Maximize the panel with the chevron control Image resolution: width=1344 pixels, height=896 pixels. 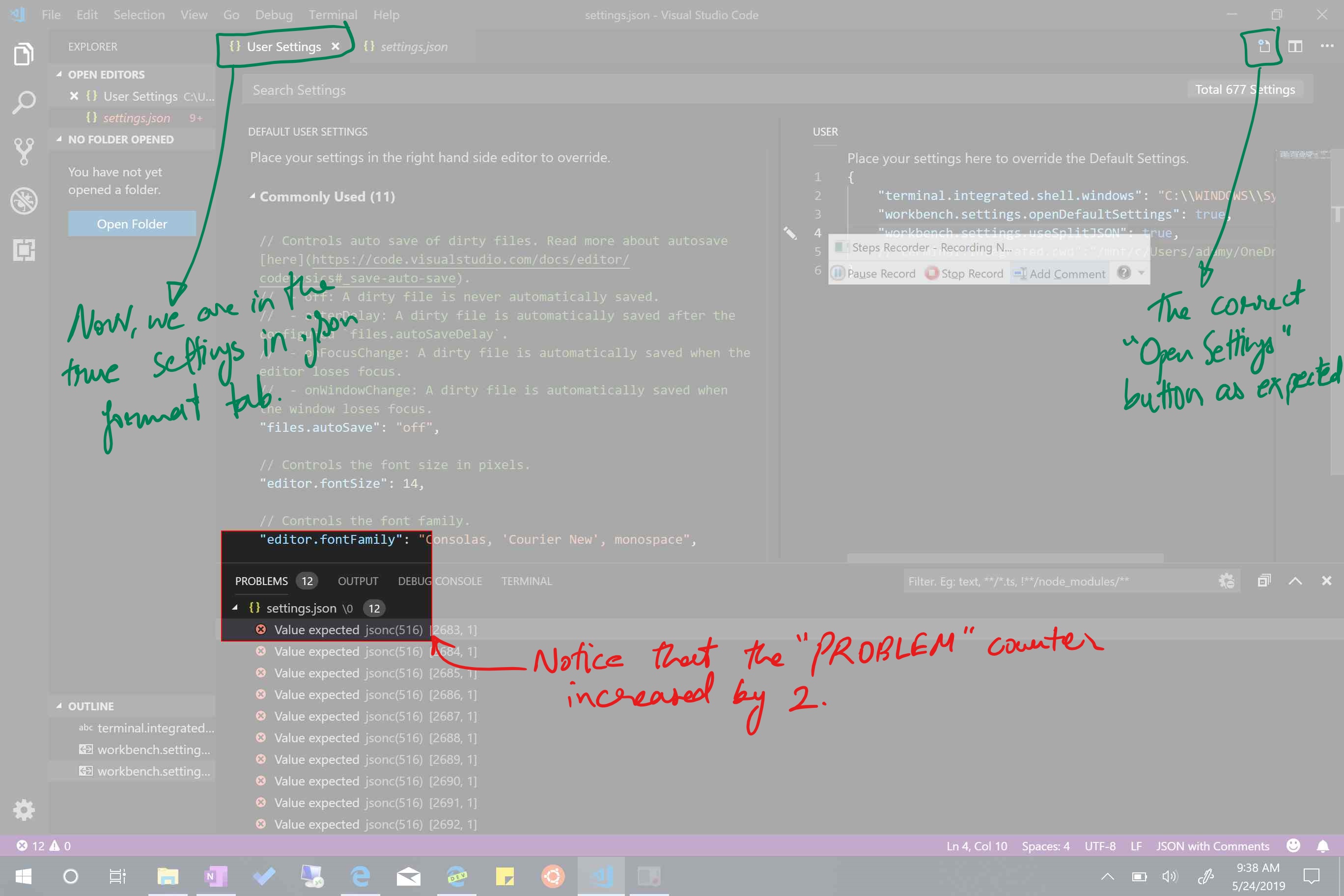pos(1295,581)
